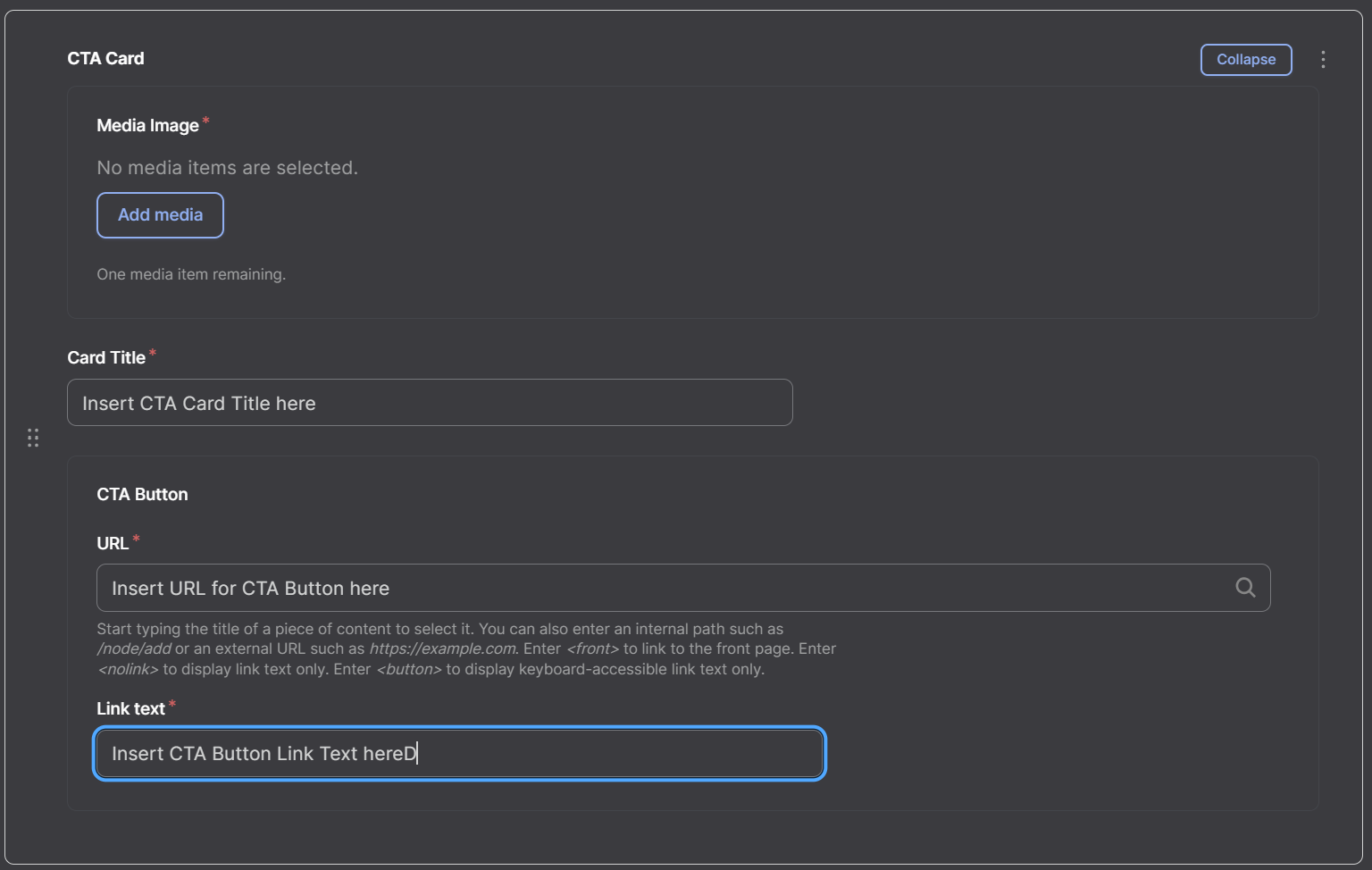Image resolution: width=1372 pixels, height=870 pixels.
Task: Click the magnifier icon in URL field
Action: tap(1245, 588)
